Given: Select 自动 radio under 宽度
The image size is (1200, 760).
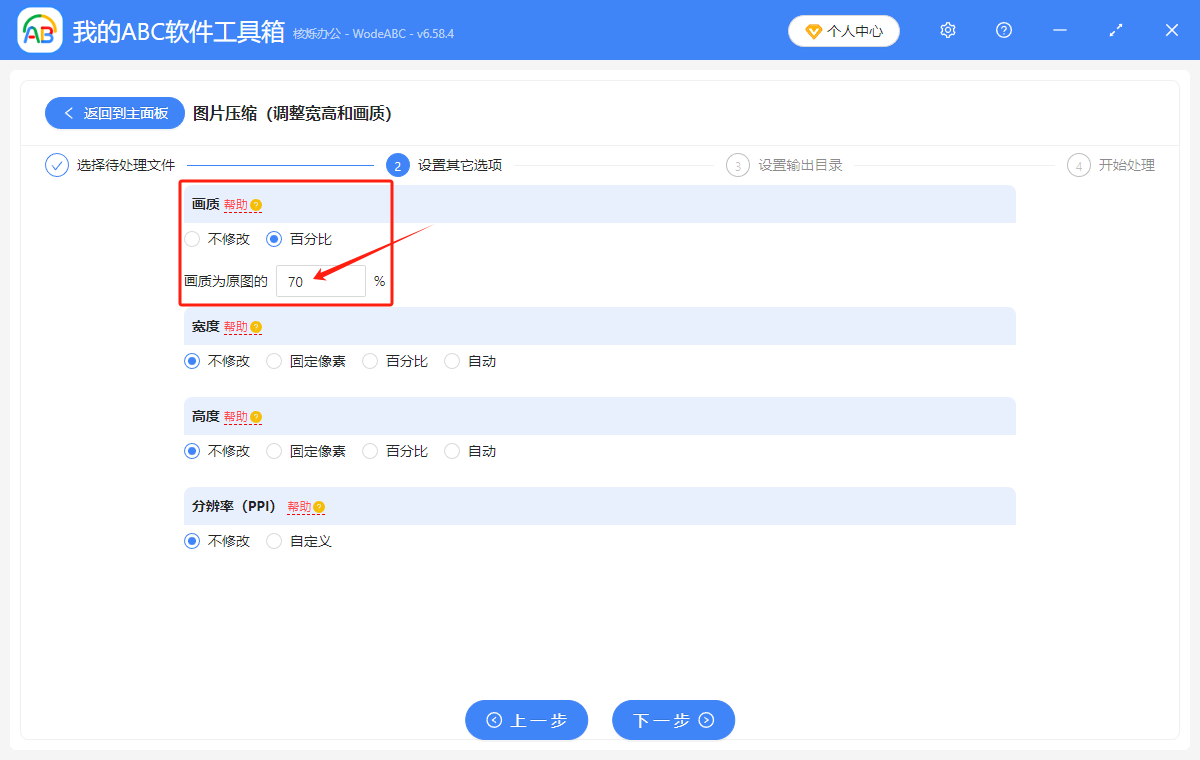Looking at the screenshot, I should click(451, 361).
